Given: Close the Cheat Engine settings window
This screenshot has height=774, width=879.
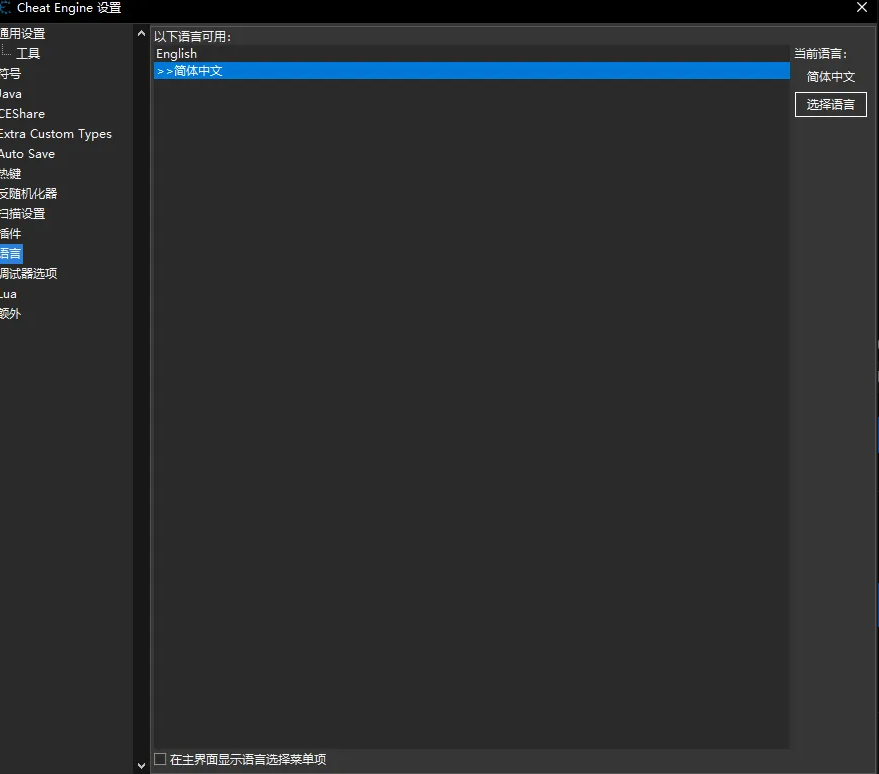Looking at the screenshot, I should [x=862, y=7].
